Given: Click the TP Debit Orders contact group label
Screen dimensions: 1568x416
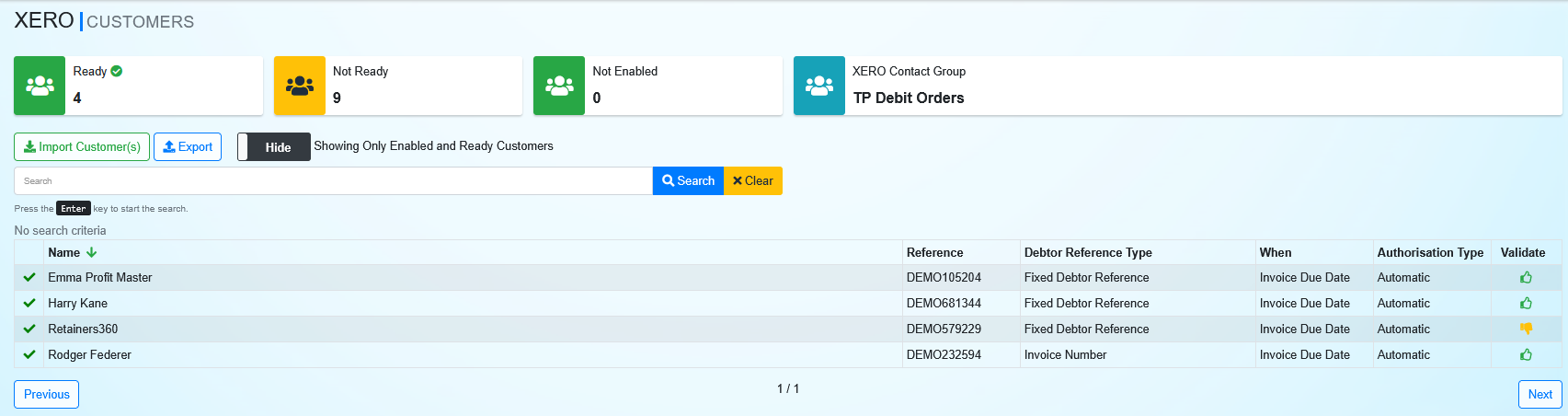Looking at the screenshot, I should pyautogui.click(x=909, y=98).
